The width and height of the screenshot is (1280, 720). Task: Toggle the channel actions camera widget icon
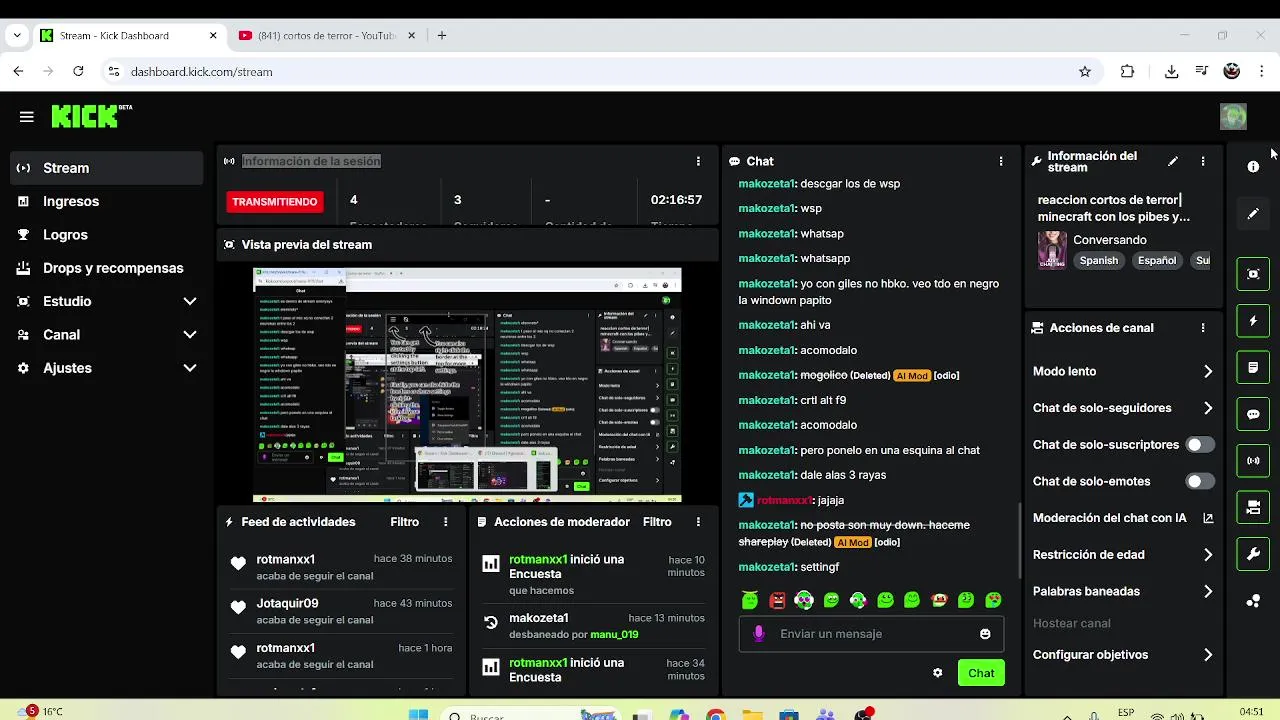point(1253,508)
